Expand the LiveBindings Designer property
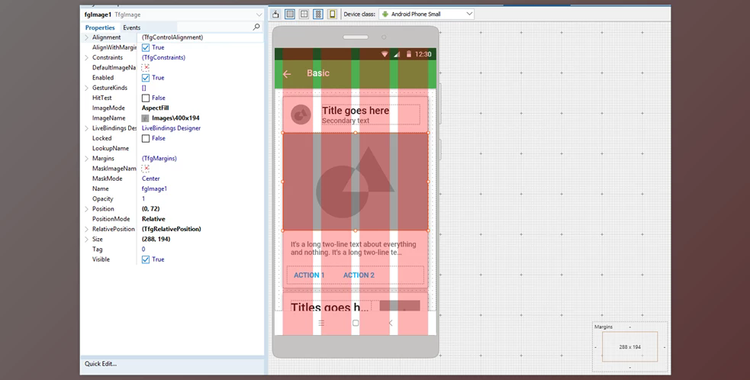This screenshot has width=750, height=380. click(87, 128)
